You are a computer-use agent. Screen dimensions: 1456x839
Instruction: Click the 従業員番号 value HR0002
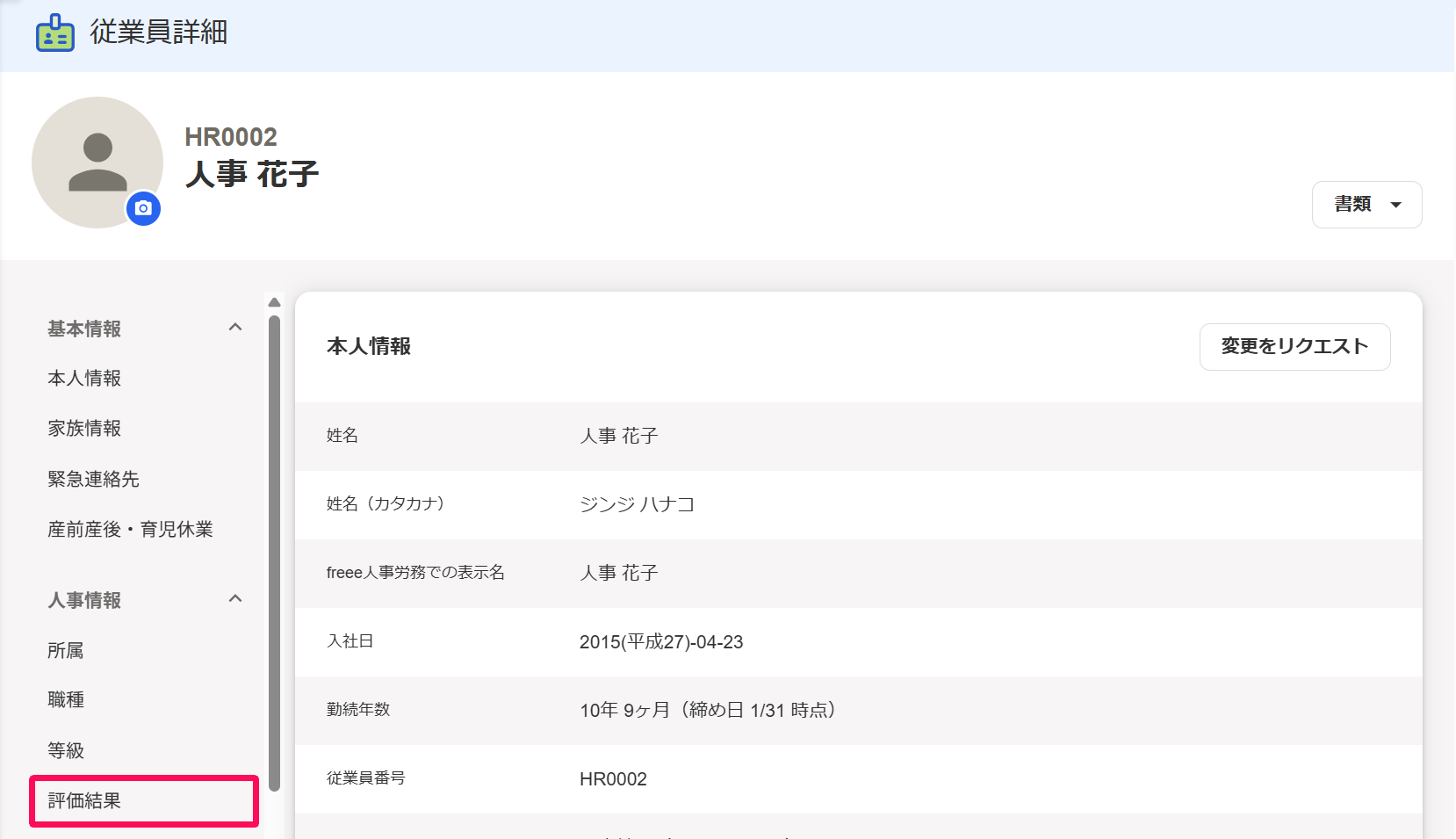(613, 779)
